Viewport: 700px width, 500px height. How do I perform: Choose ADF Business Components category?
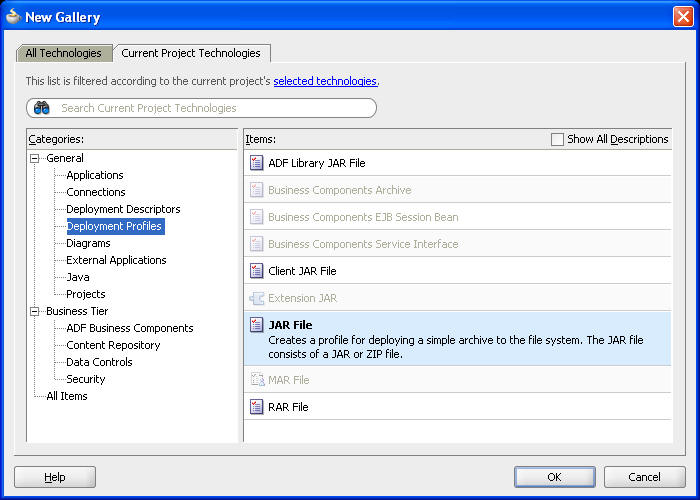coord(130,328)
